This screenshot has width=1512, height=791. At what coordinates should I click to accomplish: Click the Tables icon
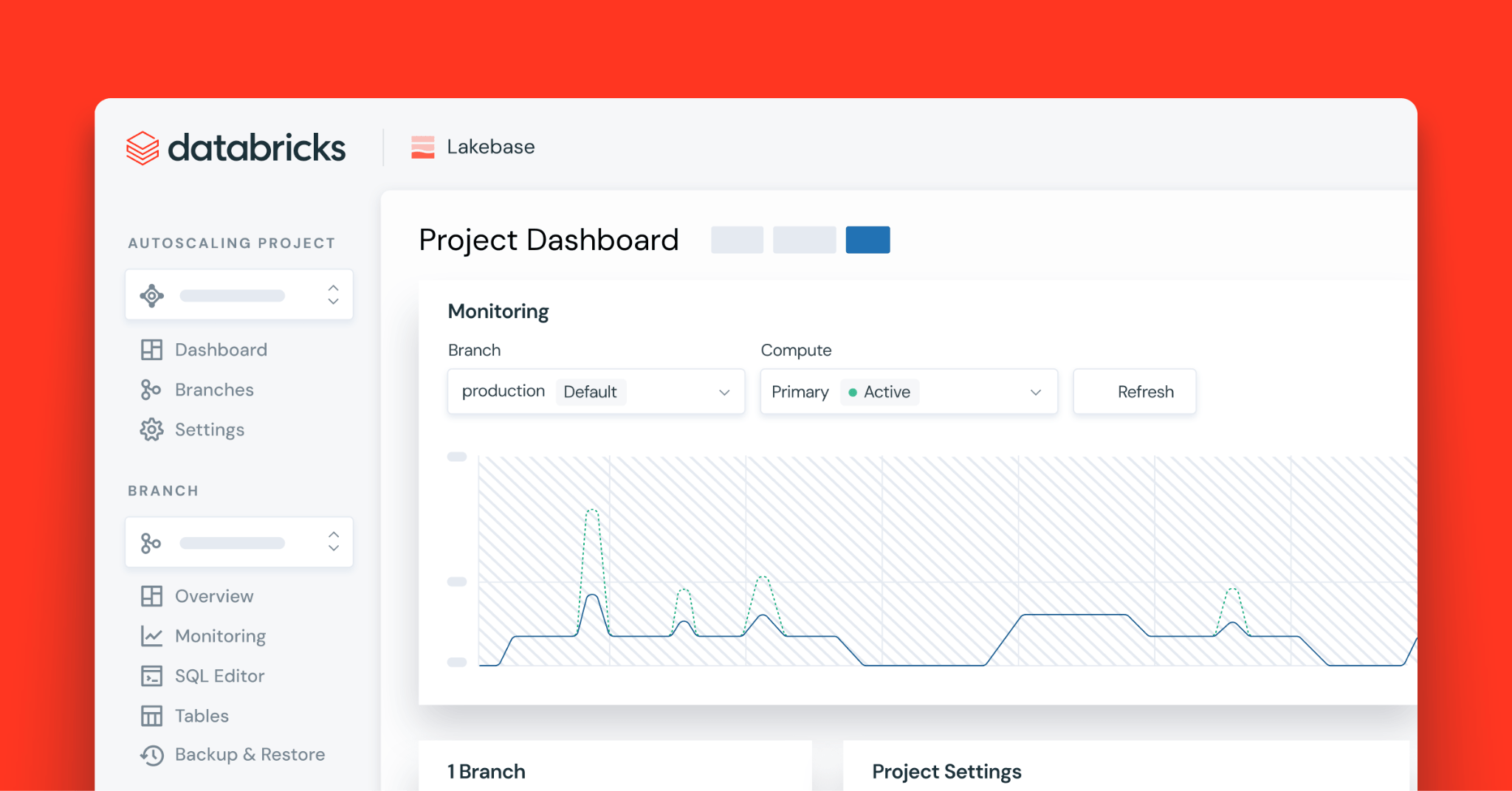151,716
